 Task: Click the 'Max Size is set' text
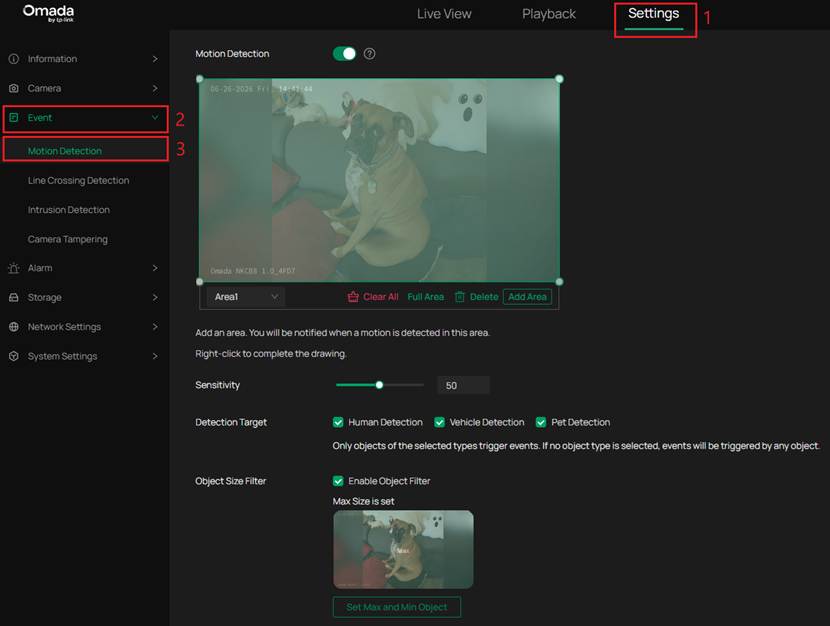[363, 501]
